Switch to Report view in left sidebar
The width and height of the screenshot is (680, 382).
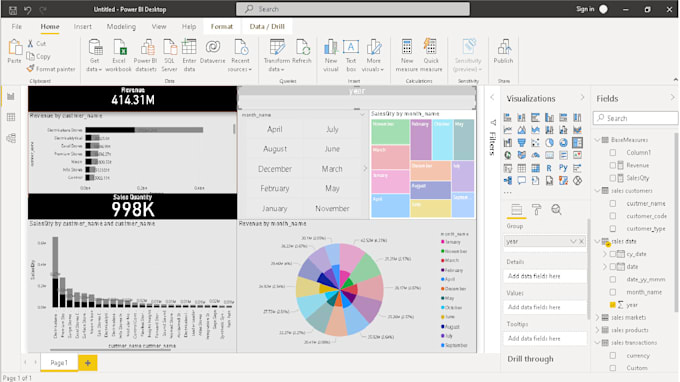click(x=11, y=96)
